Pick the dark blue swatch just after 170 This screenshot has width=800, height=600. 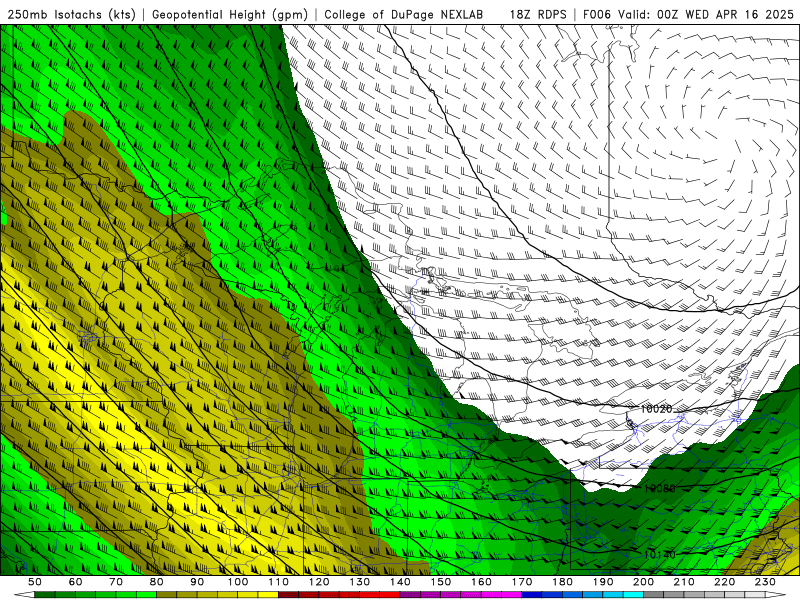[x=532, y=595]
